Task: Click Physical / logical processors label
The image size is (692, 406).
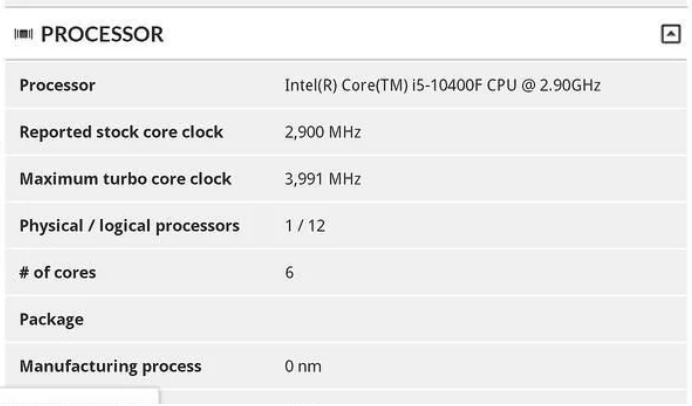Action: (129, 226)
